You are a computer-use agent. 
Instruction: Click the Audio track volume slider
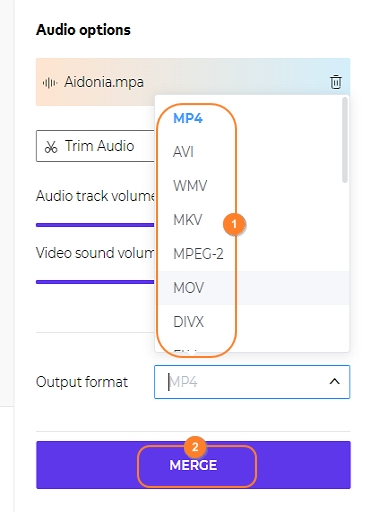(x=95, y=225)
